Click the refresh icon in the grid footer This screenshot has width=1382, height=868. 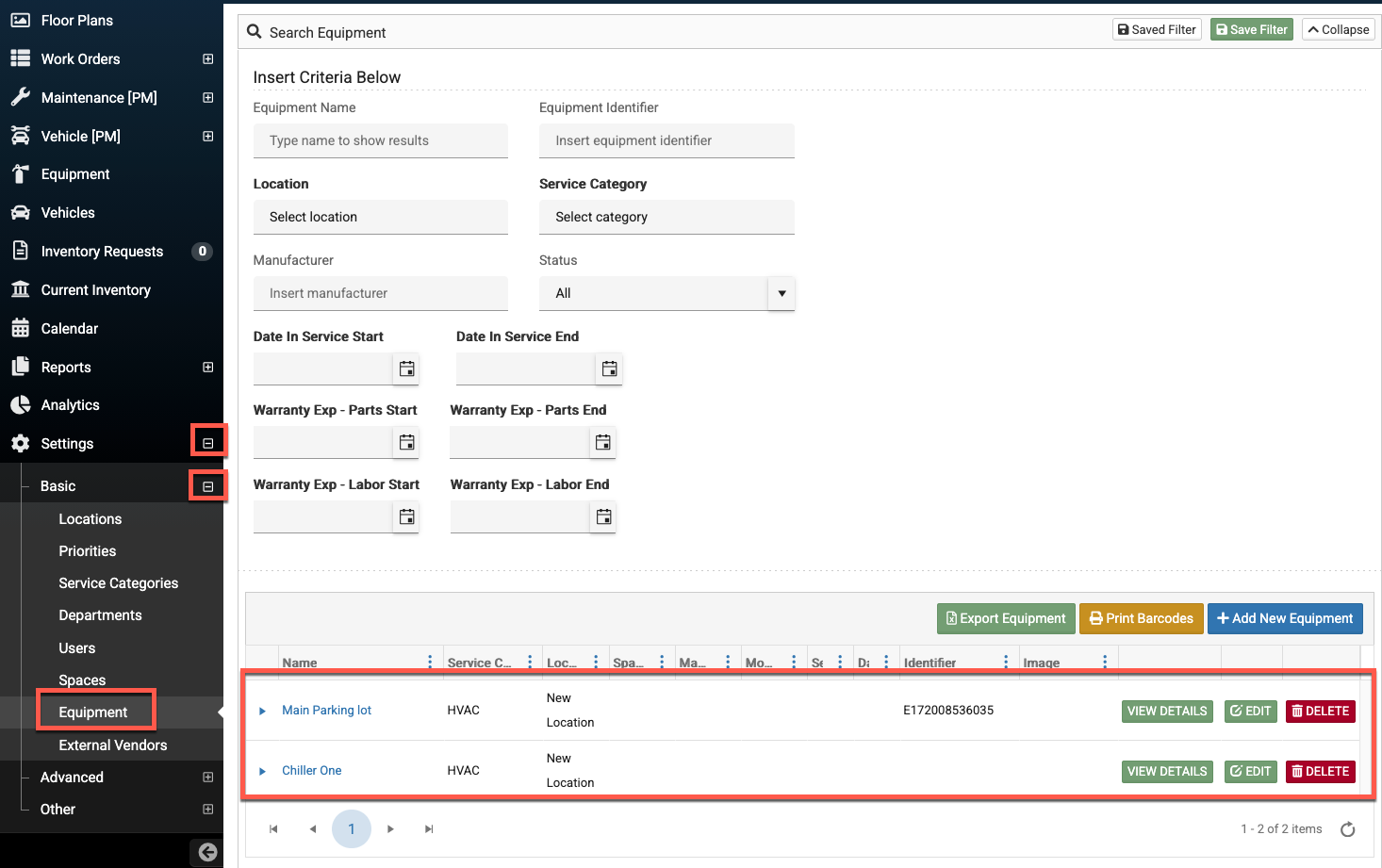(x=1347, y=829)
